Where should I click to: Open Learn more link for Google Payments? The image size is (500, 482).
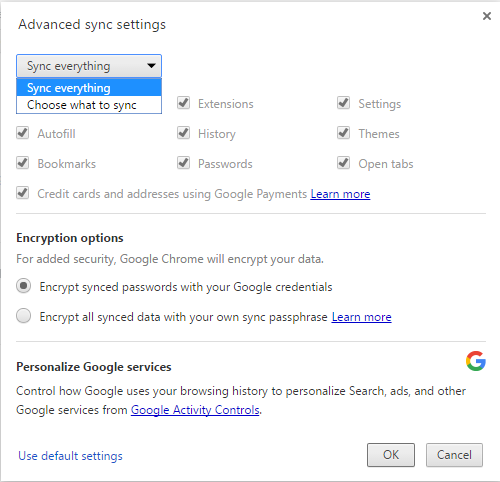pyautogui.click(x=340, y=194)
